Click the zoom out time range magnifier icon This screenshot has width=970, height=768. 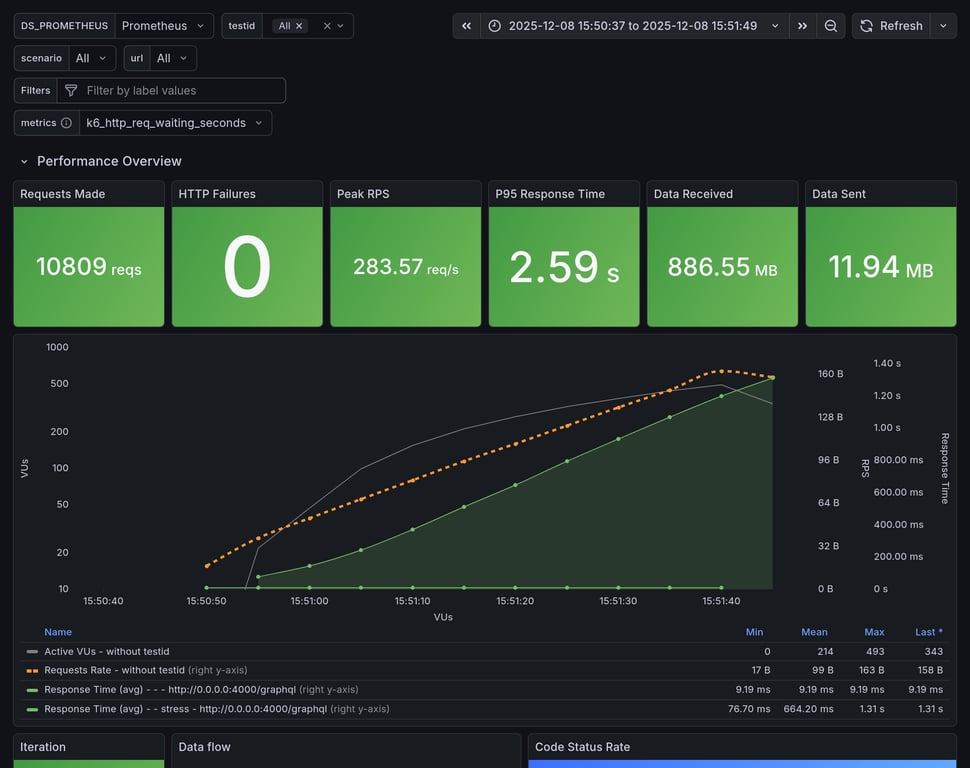831,25
